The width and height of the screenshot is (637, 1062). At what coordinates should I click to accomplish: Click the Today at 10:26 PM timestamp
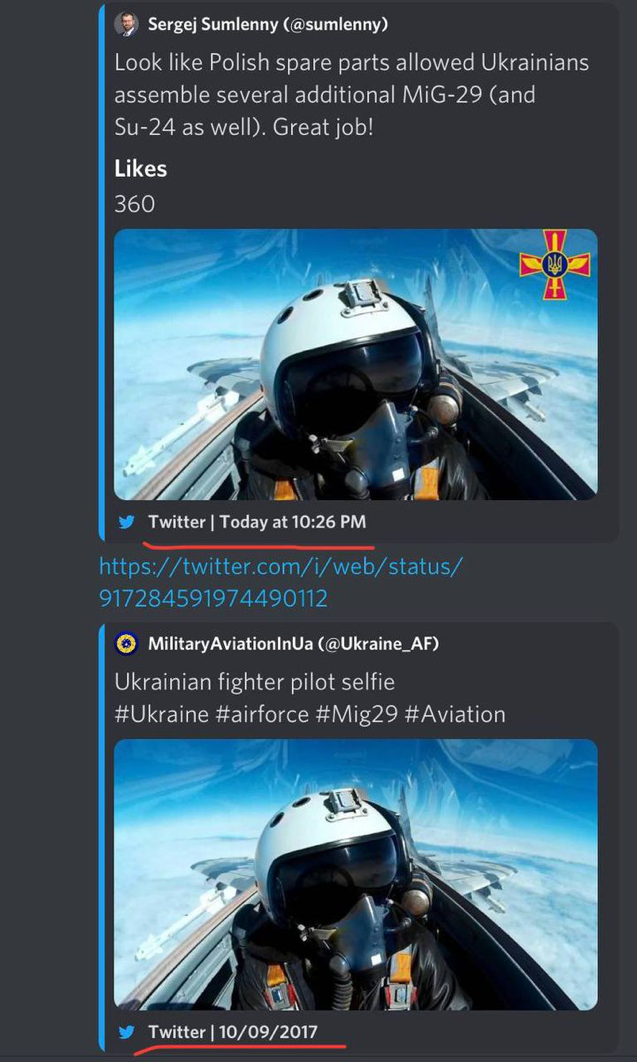[293, 522]
